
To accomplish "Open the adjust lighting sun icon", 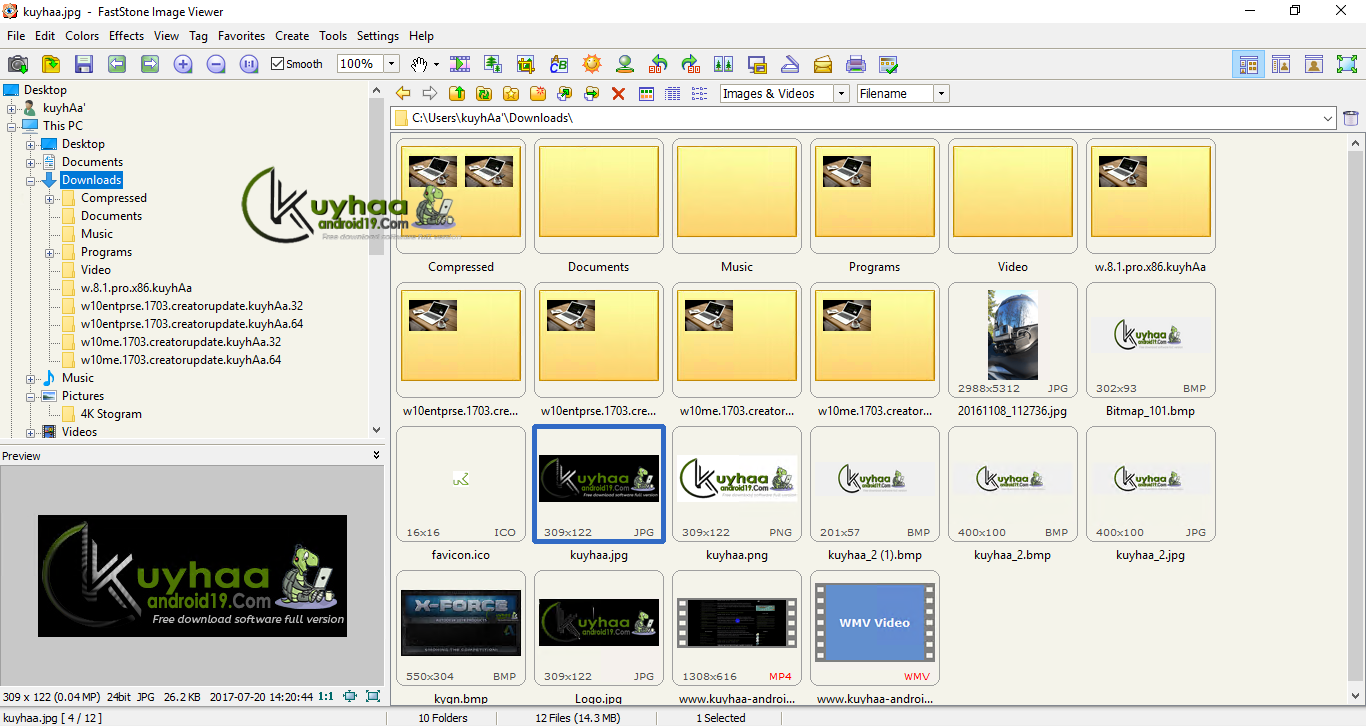I will [x=592, y=64].
